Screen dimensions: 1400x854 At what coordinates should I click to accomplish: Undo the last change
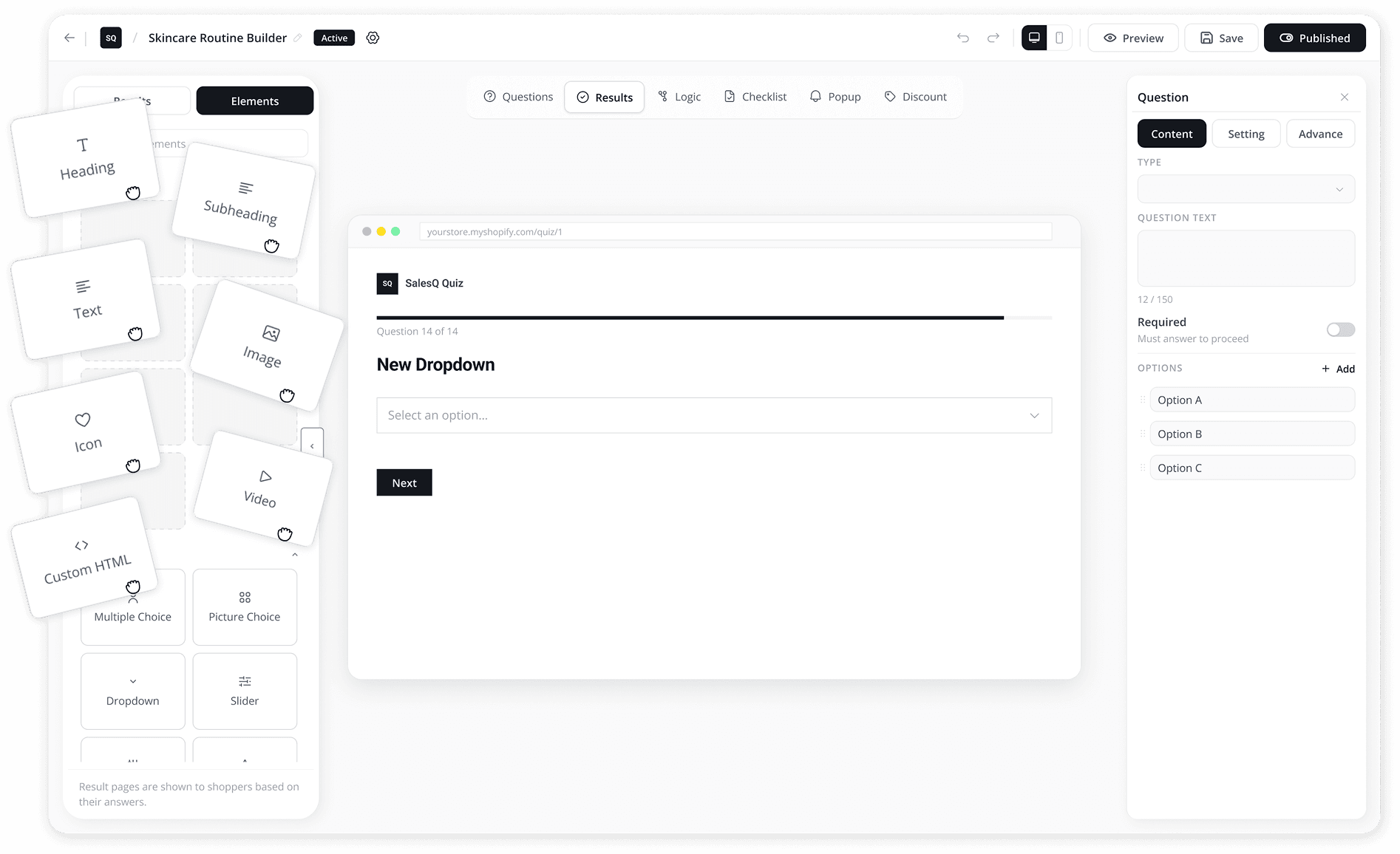tap(962, 38)
